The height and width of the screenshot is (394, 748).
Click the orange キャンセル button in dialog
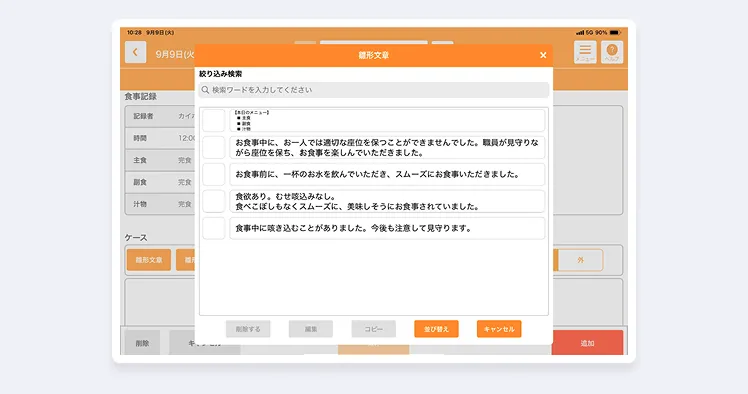pos(499,329)
